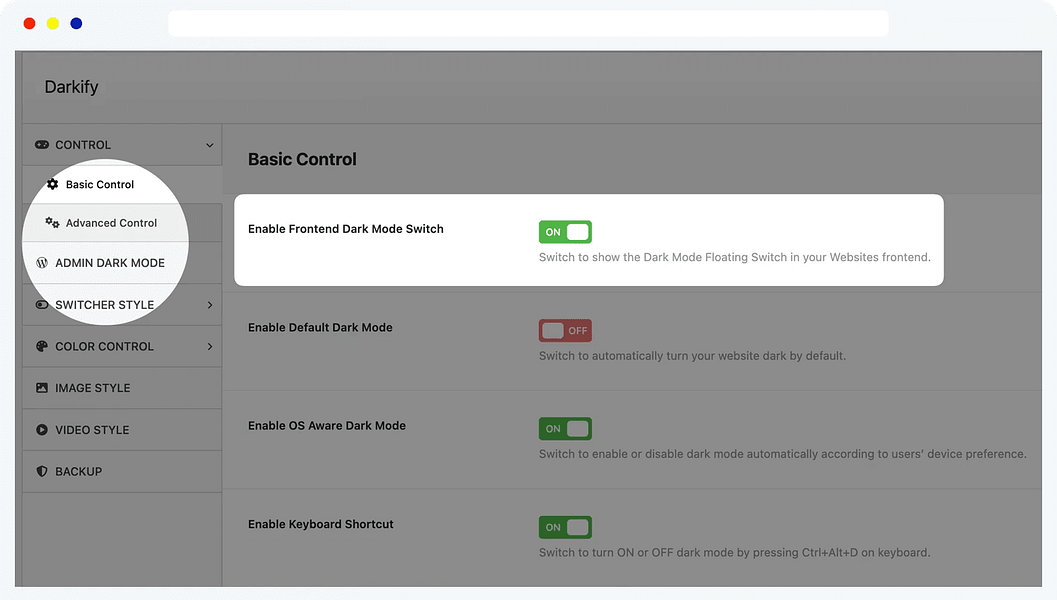Screen dimensions: 1057x600
Task: Turn on Enable Default Dark Mode toggle
Action: pyautogui.click(x=565, y=330)
